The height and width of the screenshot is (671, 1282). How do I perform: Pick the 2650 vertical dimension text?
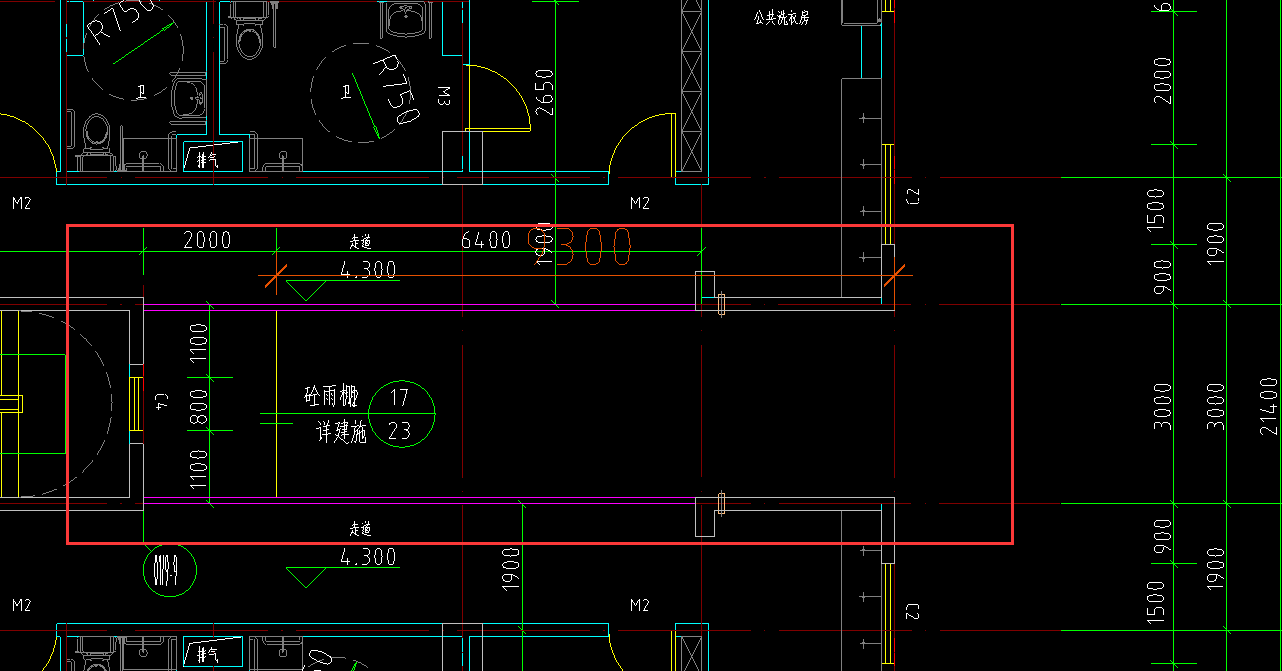point(544,93)
